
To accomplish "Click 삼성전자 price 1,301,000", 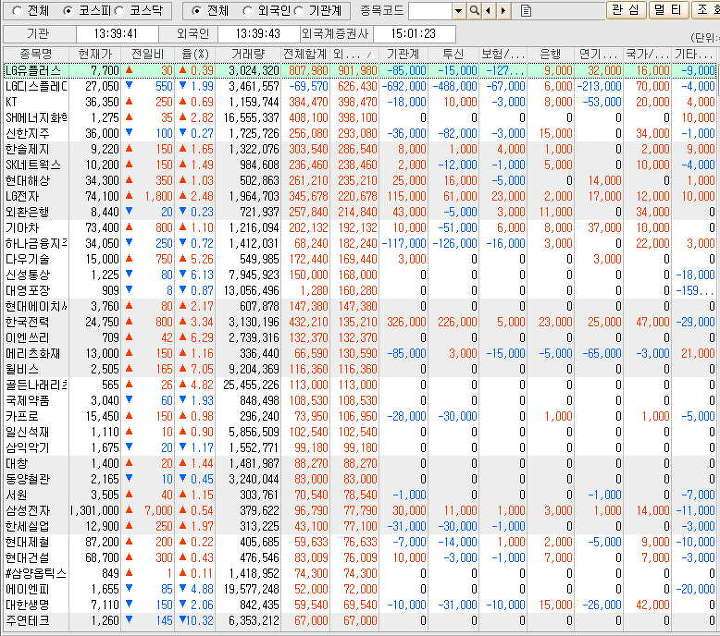I will (95, 511).
